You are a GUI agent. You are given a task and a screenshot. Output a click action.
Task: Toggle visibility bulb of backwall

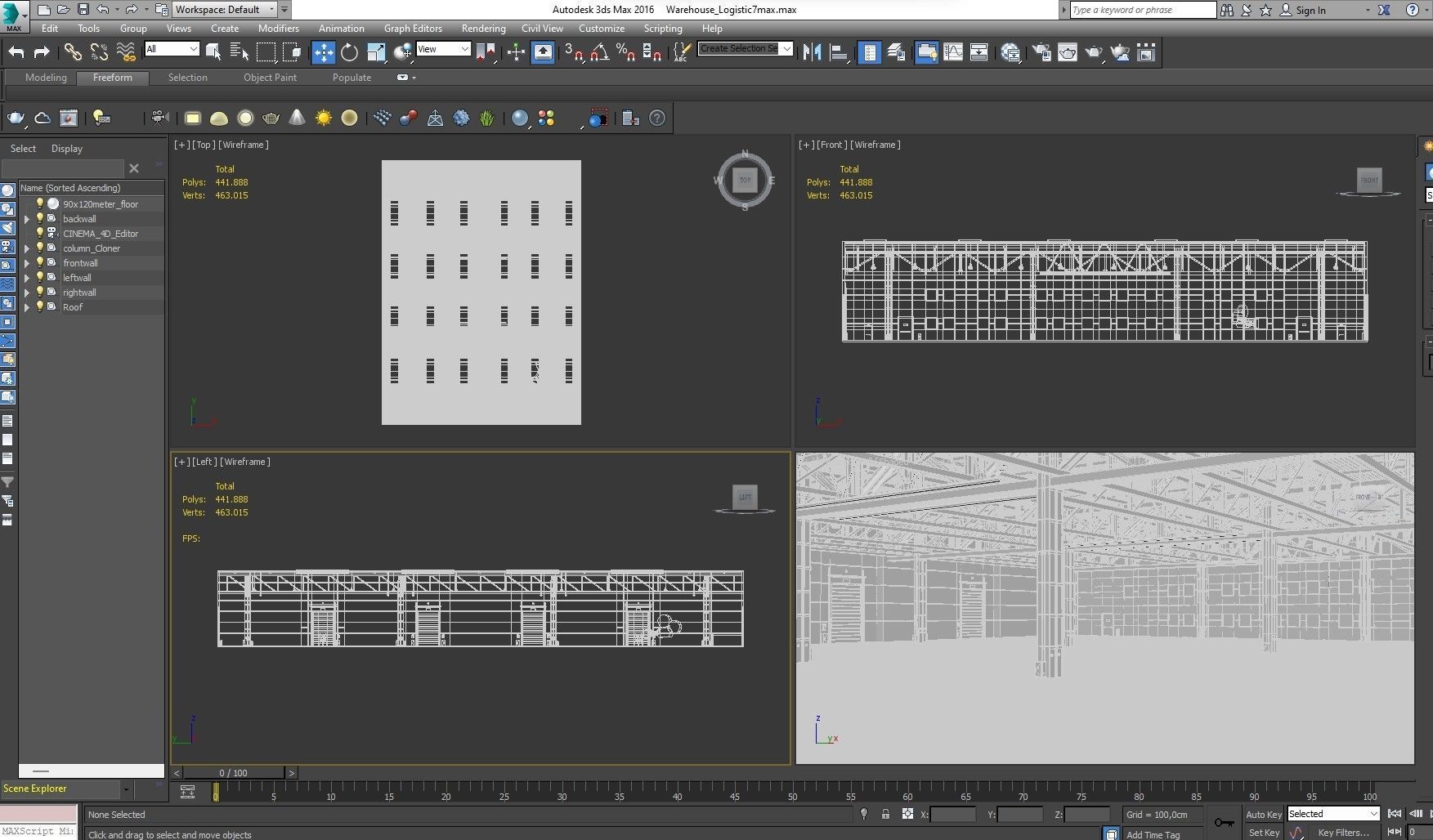point(39,218)
